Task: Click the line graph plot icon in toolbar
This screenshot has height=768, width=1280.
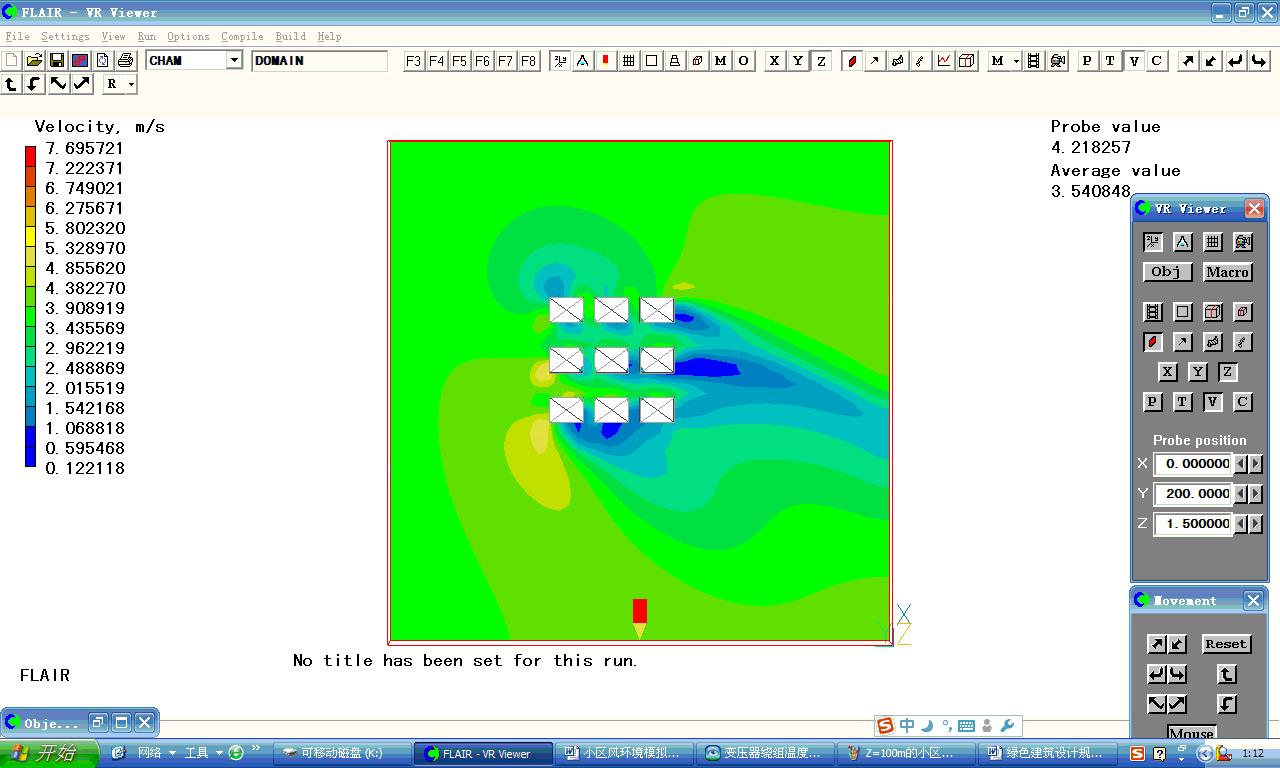Action: point(944,61)
